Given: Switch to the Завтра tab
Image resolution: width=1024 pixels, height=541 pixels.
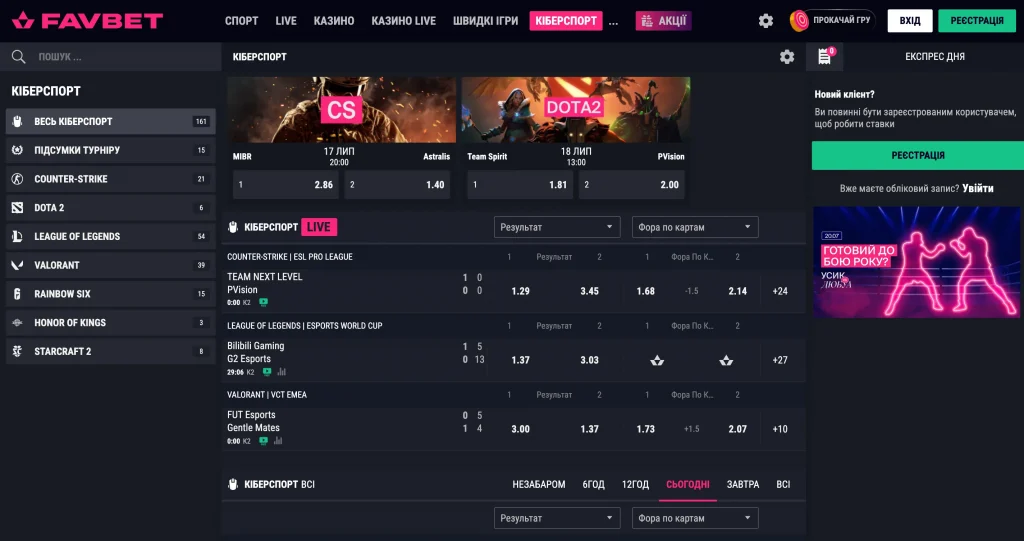Looking at the screenshot, I should [743, 485].
